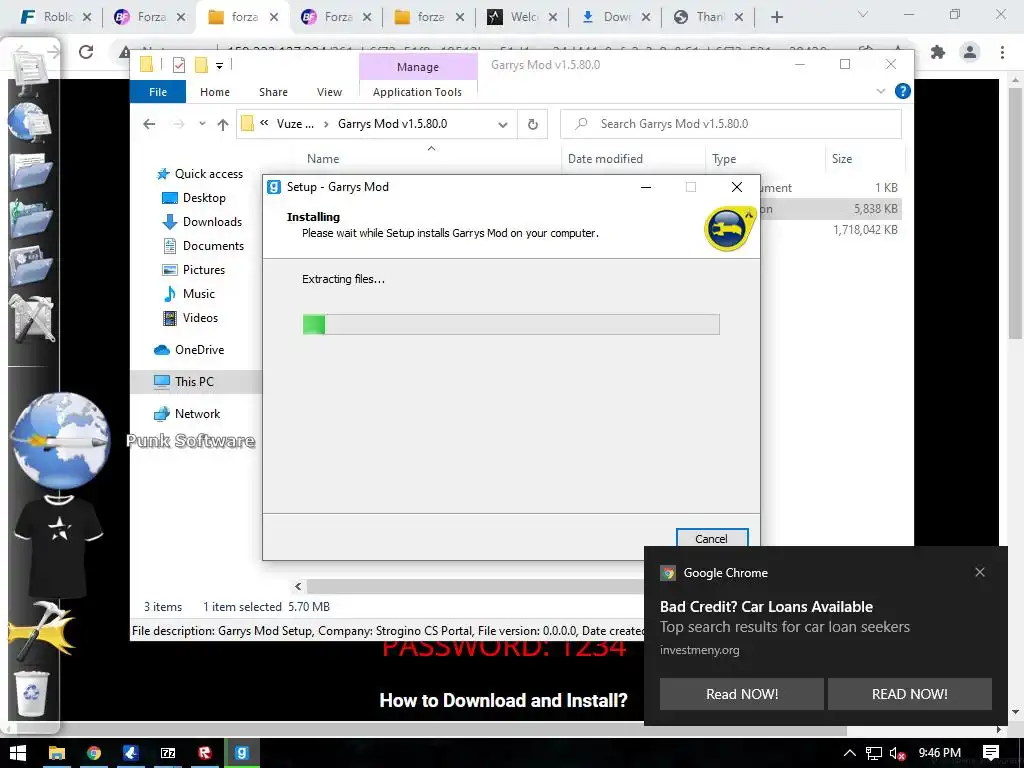The height and width of the screenshot is (768, 1024).
Task: Open File Explorer from the taskbar
Action: (x=57, y=753)
